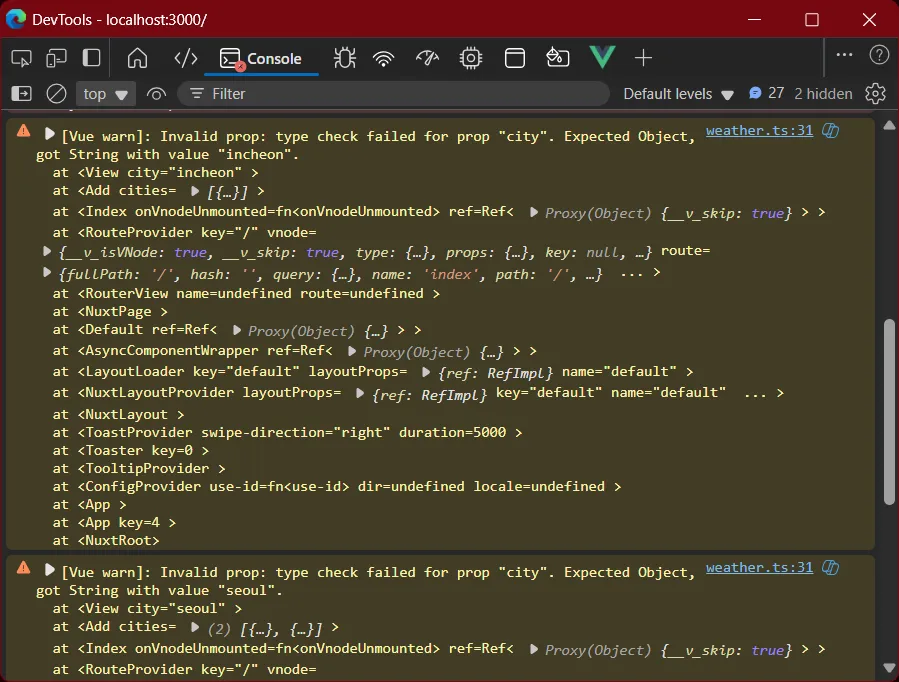Open the Memory chip tool
899x682 pixels.
coord(471,58)
